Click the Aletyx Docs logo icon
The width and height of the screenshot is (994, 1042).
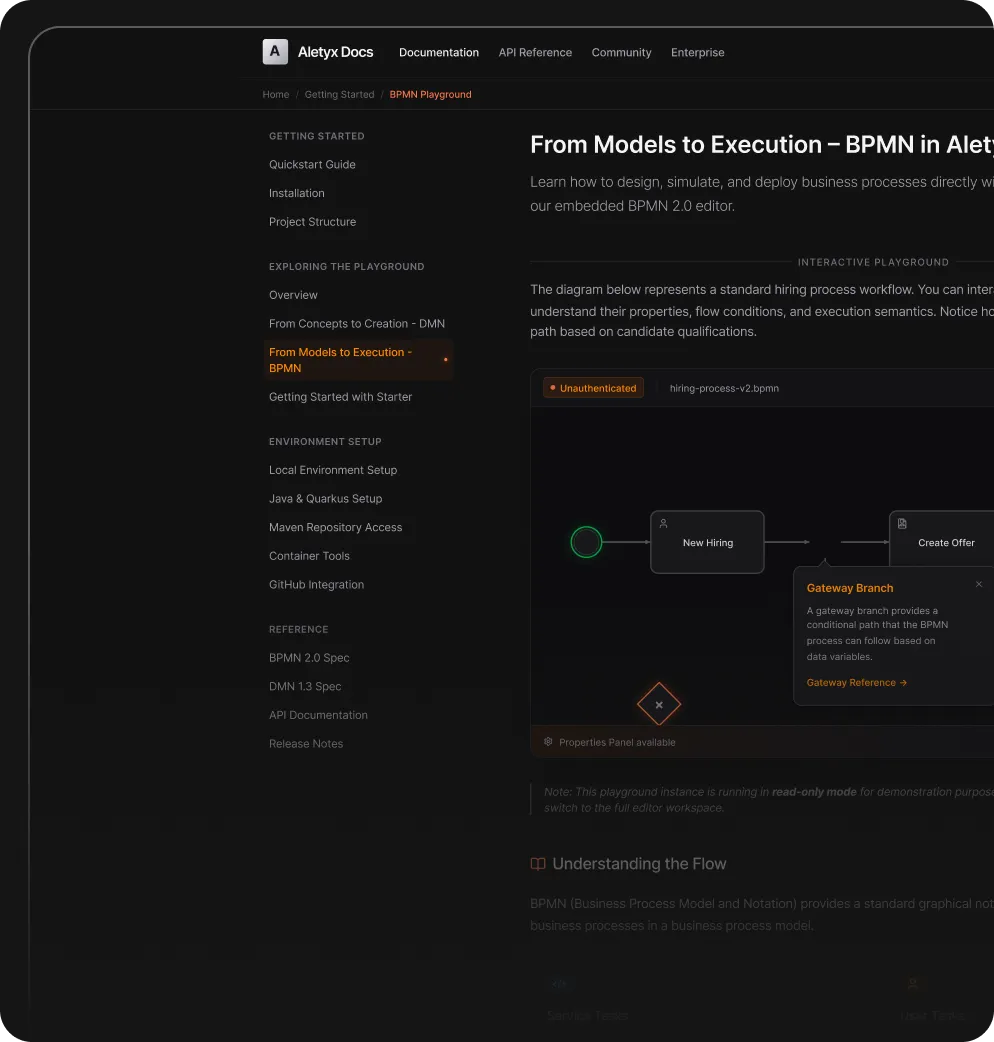pyautogui.click(x=274, y=51)
